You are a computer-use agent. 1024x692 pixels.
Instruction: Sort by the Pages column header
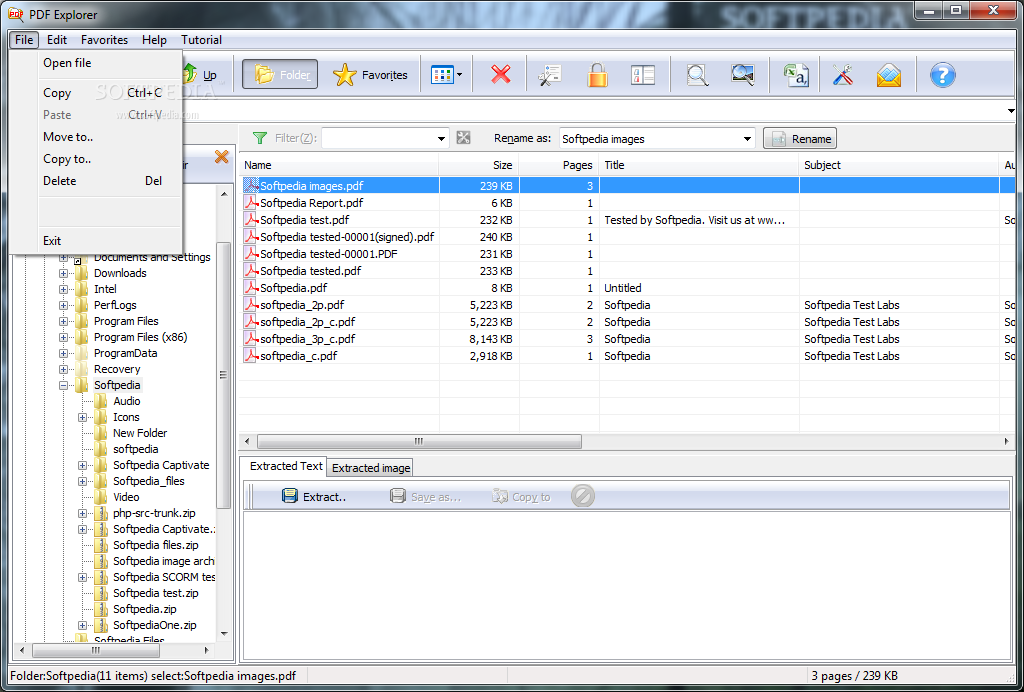pyautogui.click(x=559, y=165)
